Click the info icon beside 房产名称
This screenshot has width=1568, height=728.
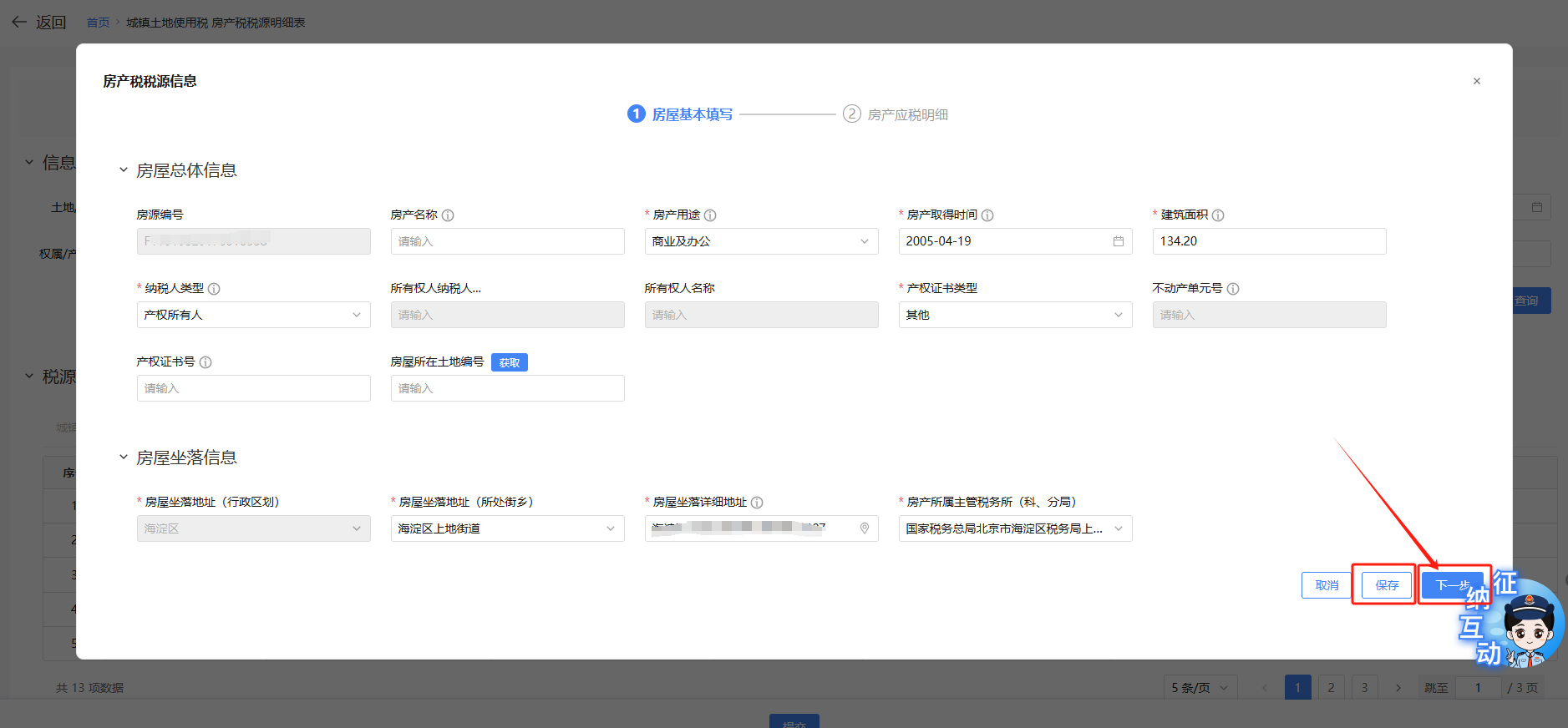(x=448, y=215)
